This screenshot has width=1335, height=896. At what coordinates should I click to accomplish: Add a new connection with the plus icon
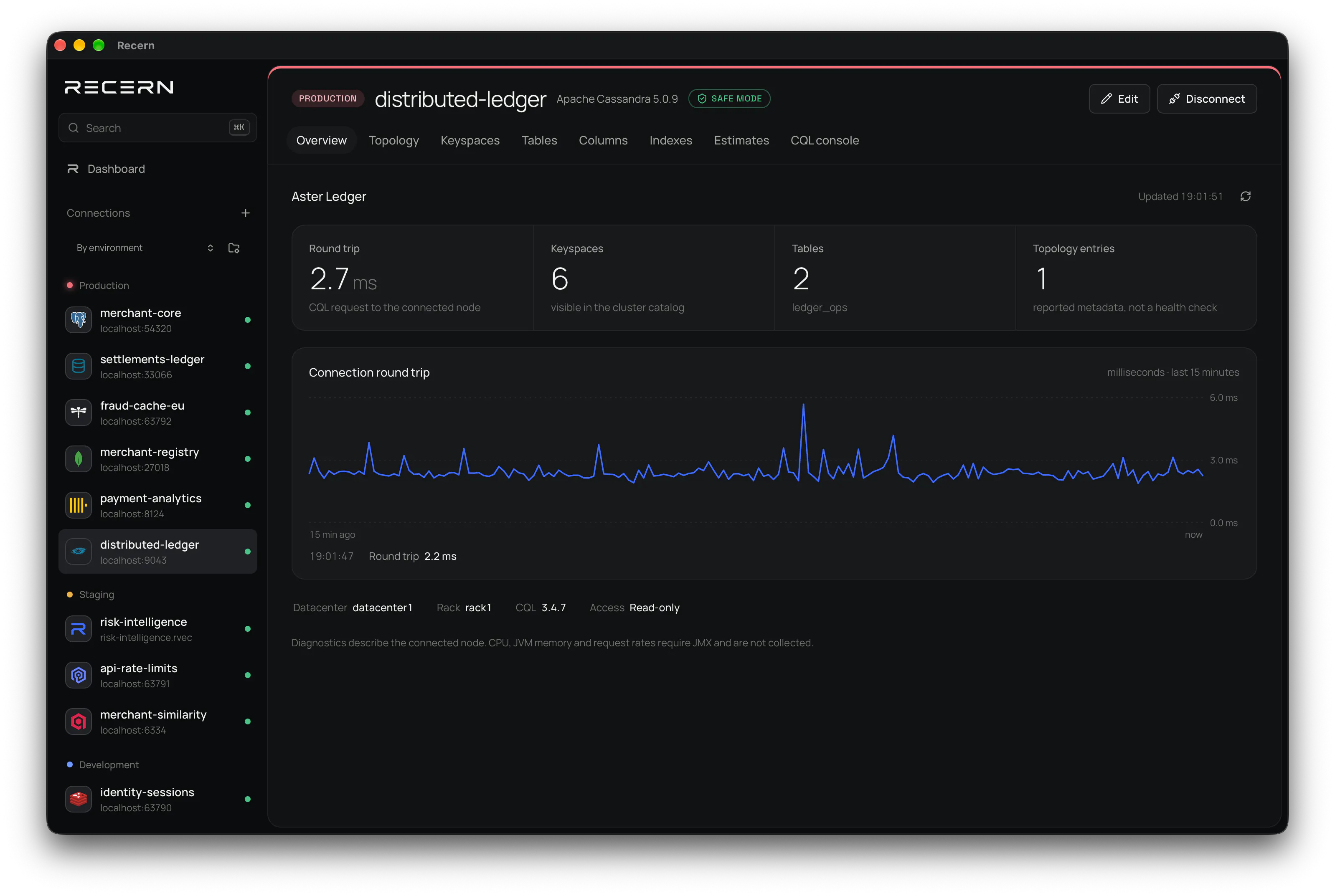click(245, 213)
